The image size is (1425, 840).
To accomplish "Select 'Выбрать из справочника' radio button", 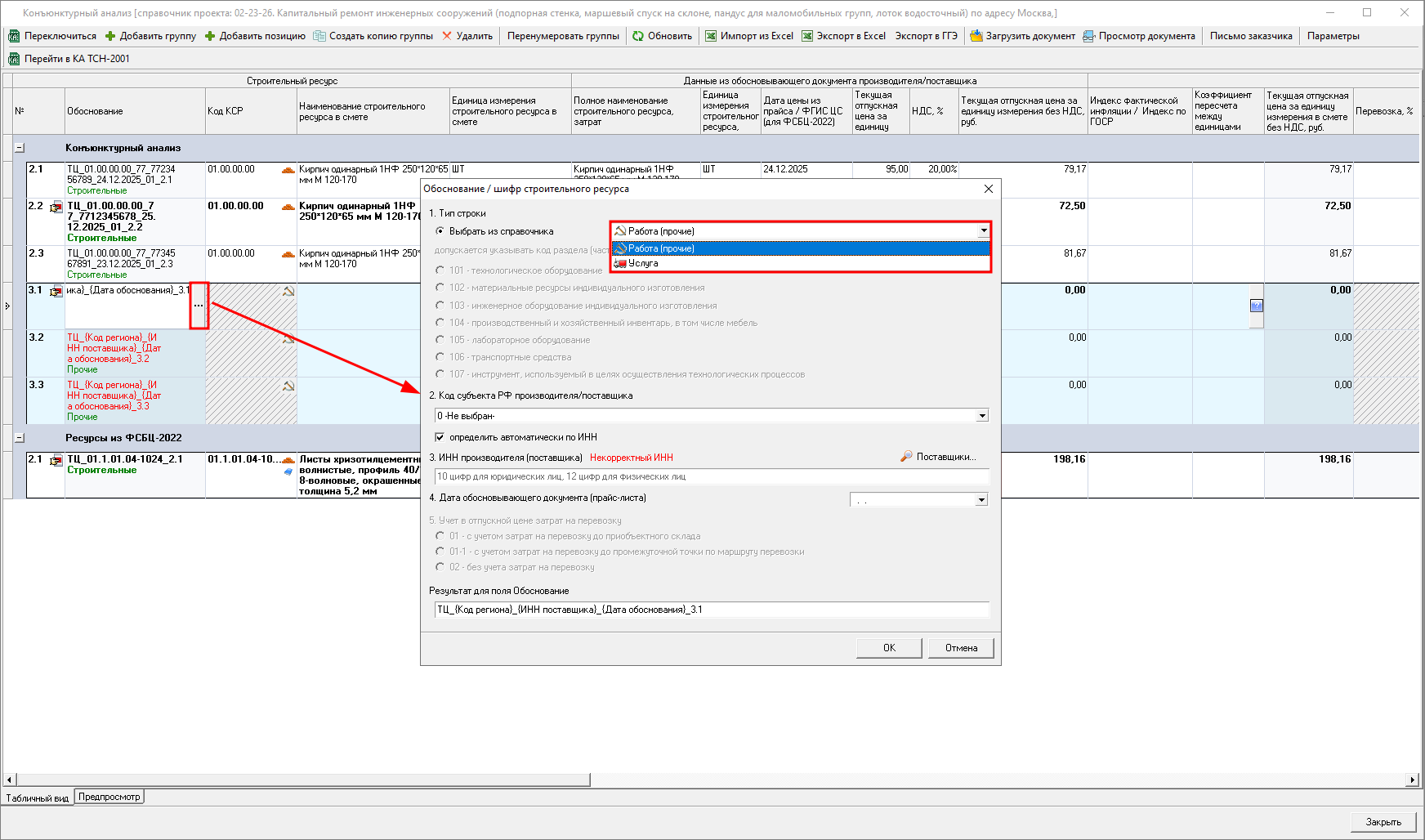I will (440, 231).
